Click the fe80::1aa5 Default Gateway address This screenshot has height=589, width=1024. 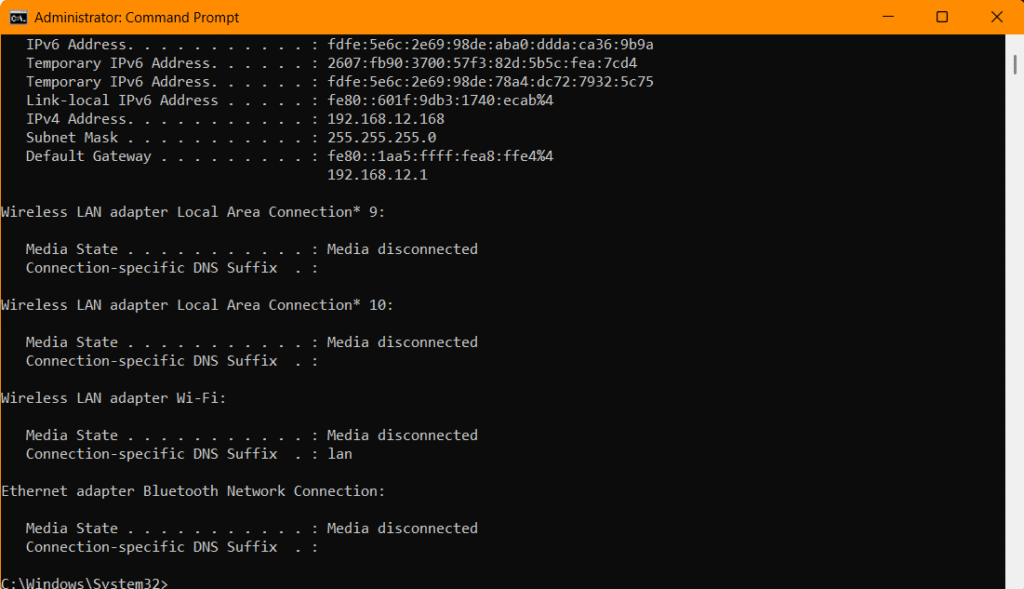tap(440, 156)
